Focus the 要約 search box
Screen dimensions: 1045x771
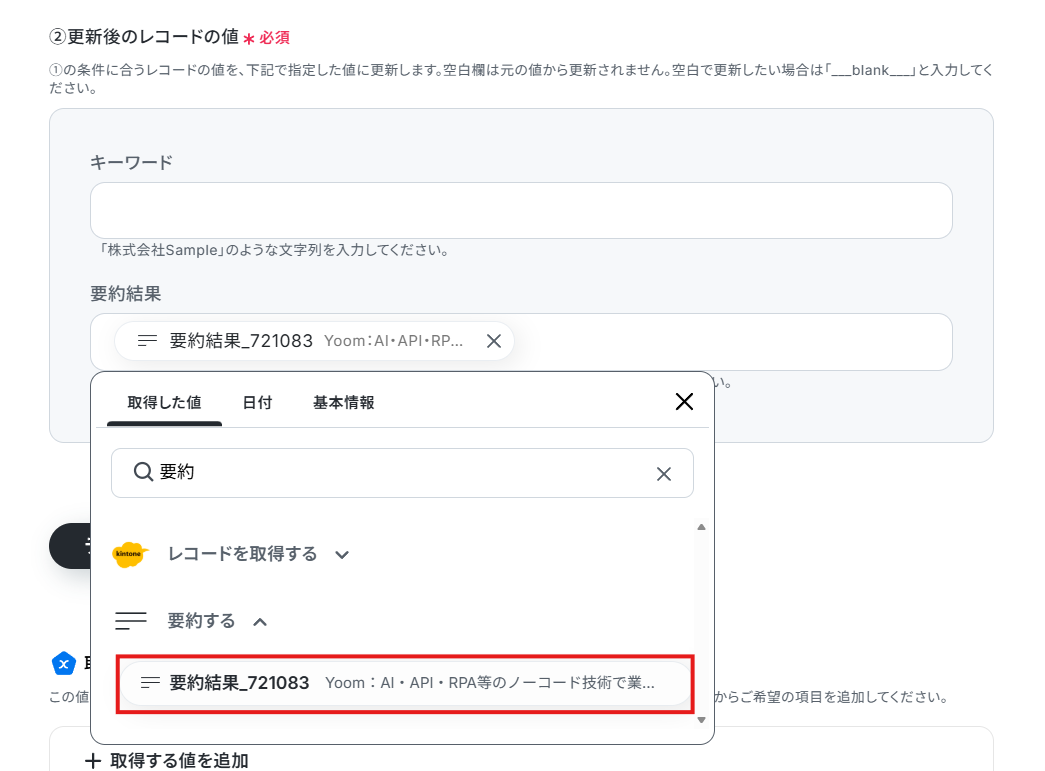pos(402,473)
